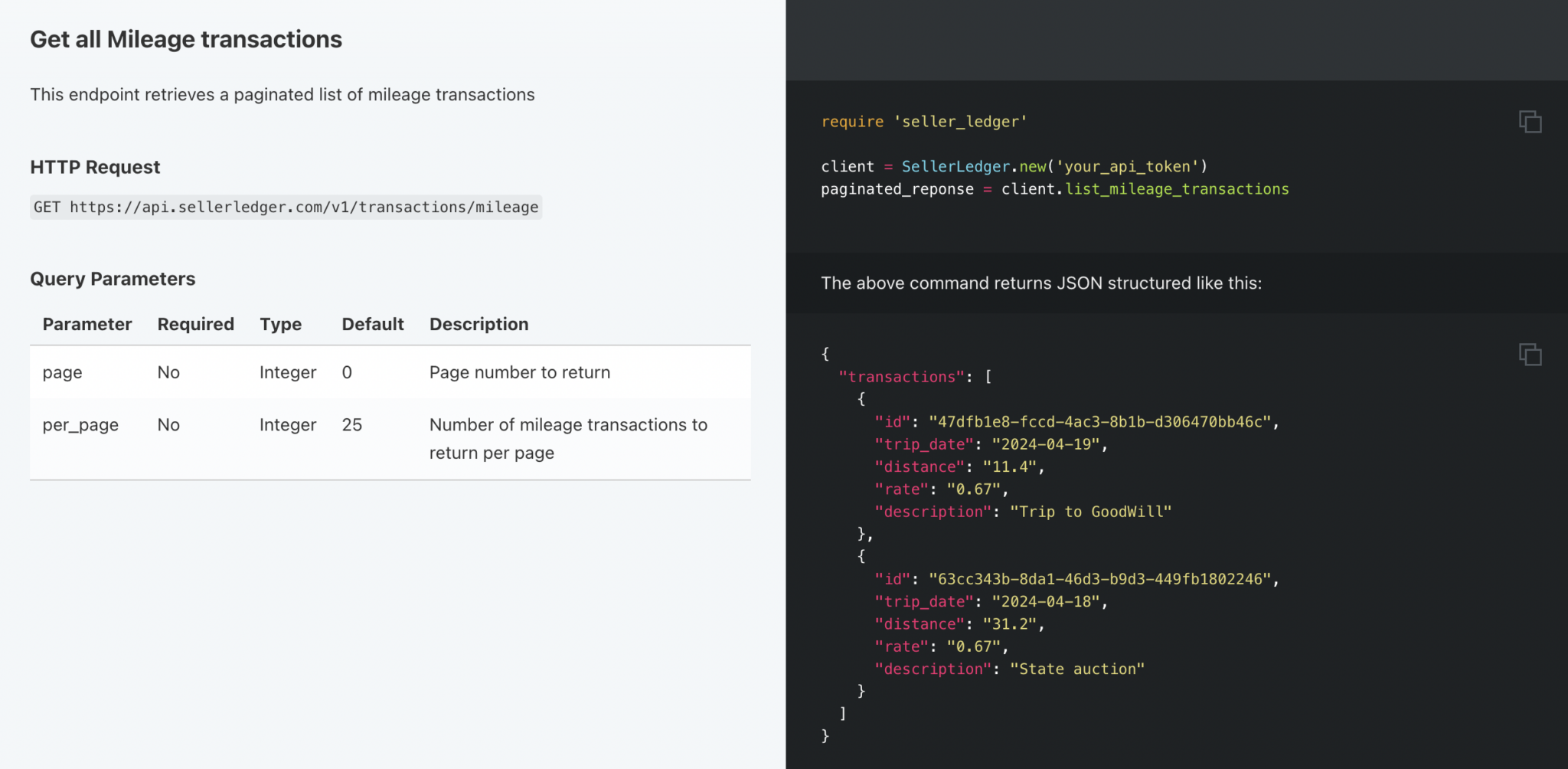Click the 'Get all Mileage transactions' heading
Screen dimensions: 1568x769
186,38
